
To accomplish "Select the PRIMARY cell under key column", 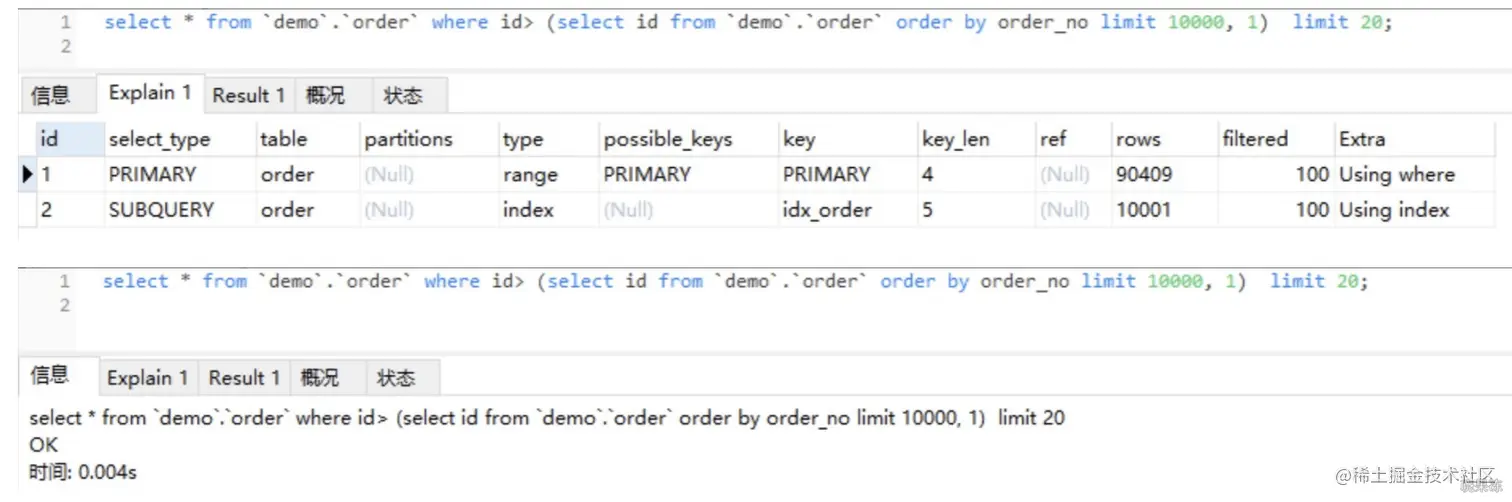I will (x=848, y=174).
